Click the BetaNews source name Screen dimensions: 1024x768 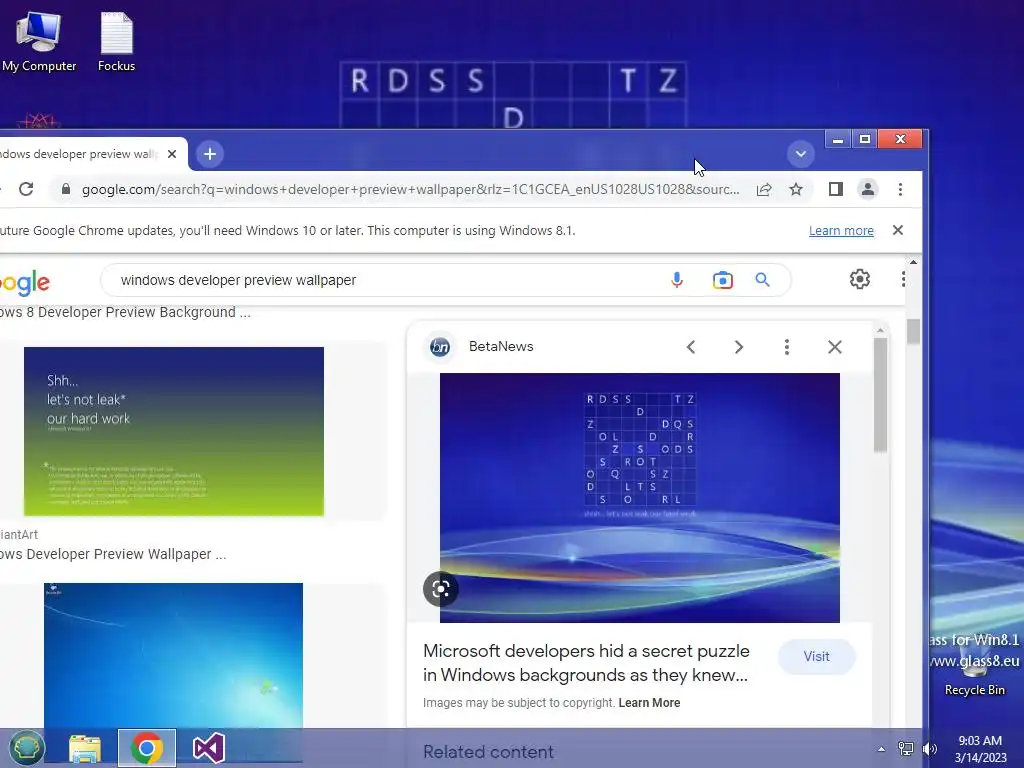tap(501, 347)
